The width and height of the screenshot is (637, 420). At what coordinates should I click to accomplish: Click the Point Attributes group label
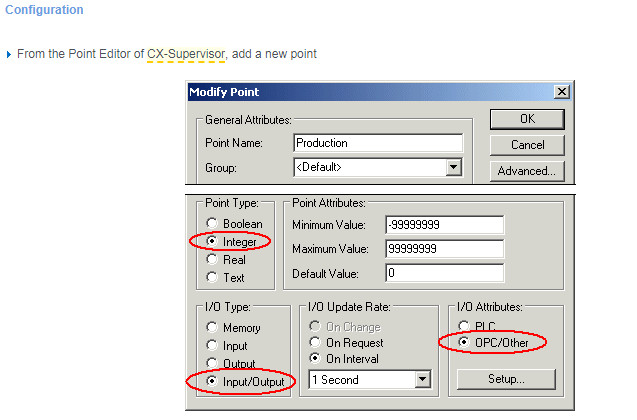(x=329, y=203)
